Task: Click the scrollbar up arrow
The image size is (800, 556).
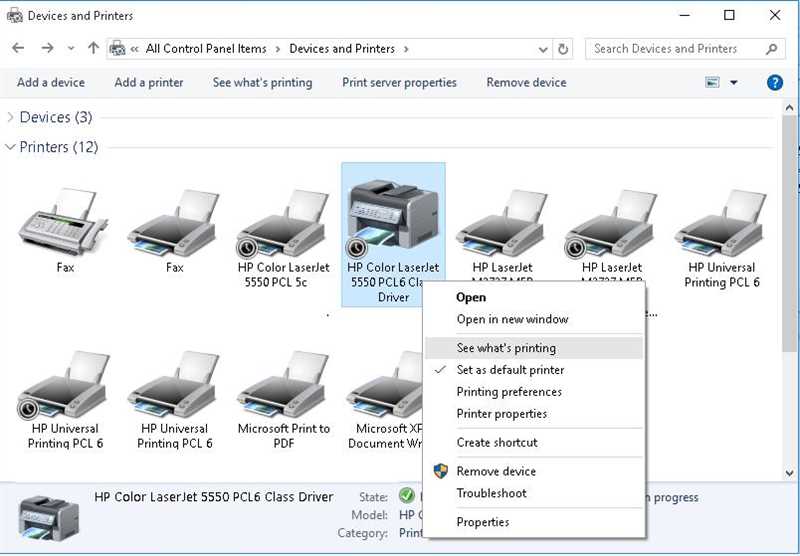Action: click(x=789, y=108)
